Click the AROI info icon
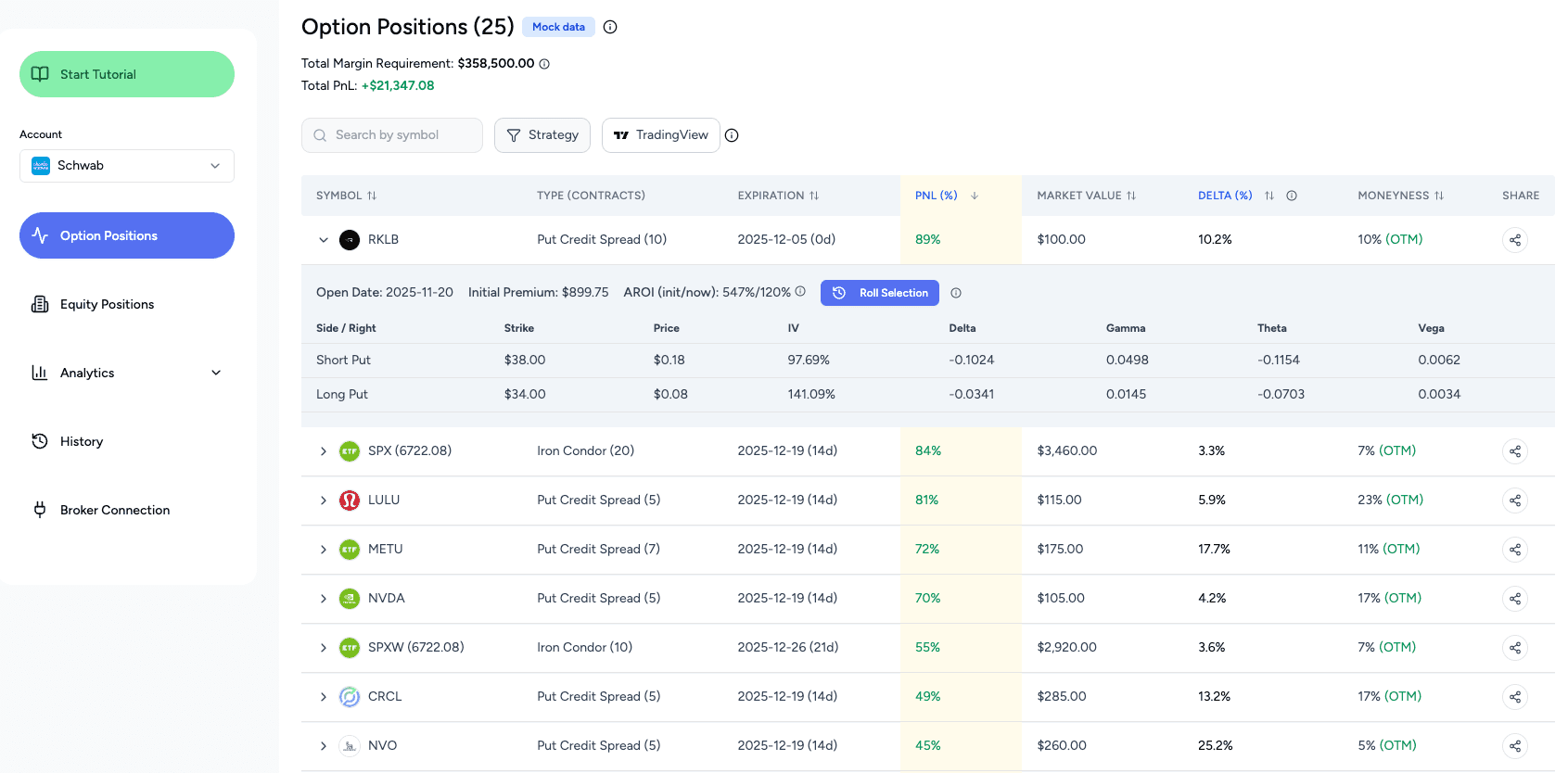 pyautogui.click(x=800, y=291)
